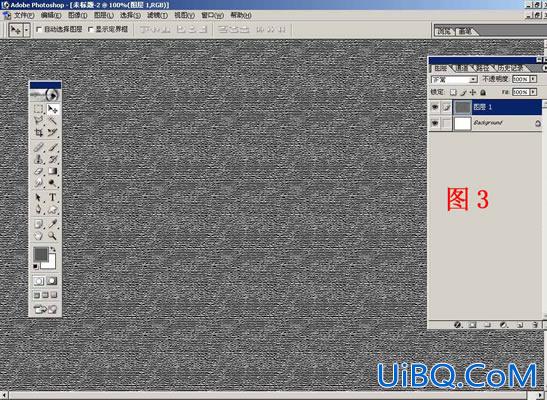Image resolution: width=547 pixels, height=400 pixels.
Task: Open Adobe Online from the toolbox top image
Action: coord(45,95)
